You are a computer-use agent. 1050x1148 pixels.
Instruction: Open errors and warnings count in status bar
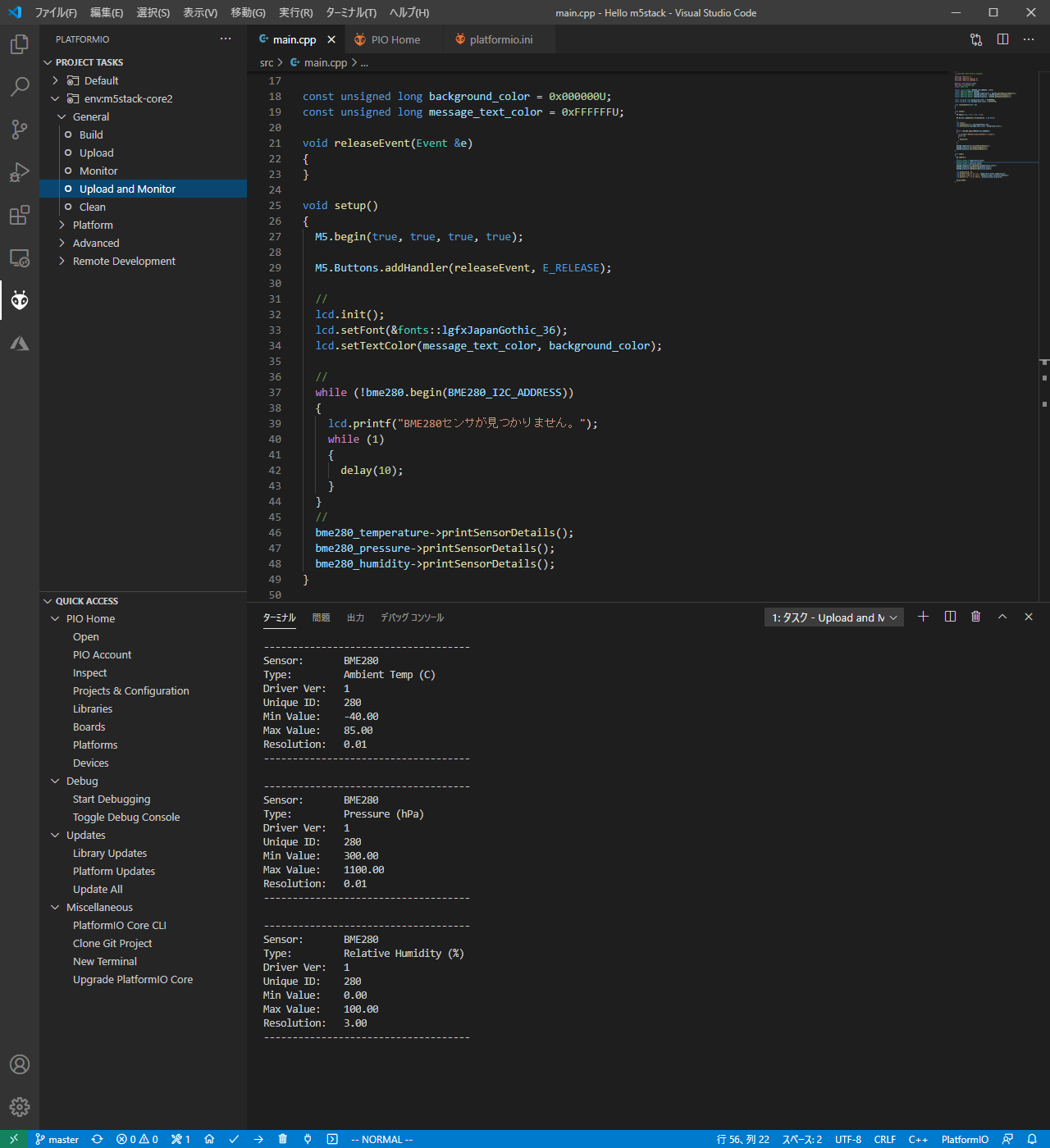(x=137, y=1139)
